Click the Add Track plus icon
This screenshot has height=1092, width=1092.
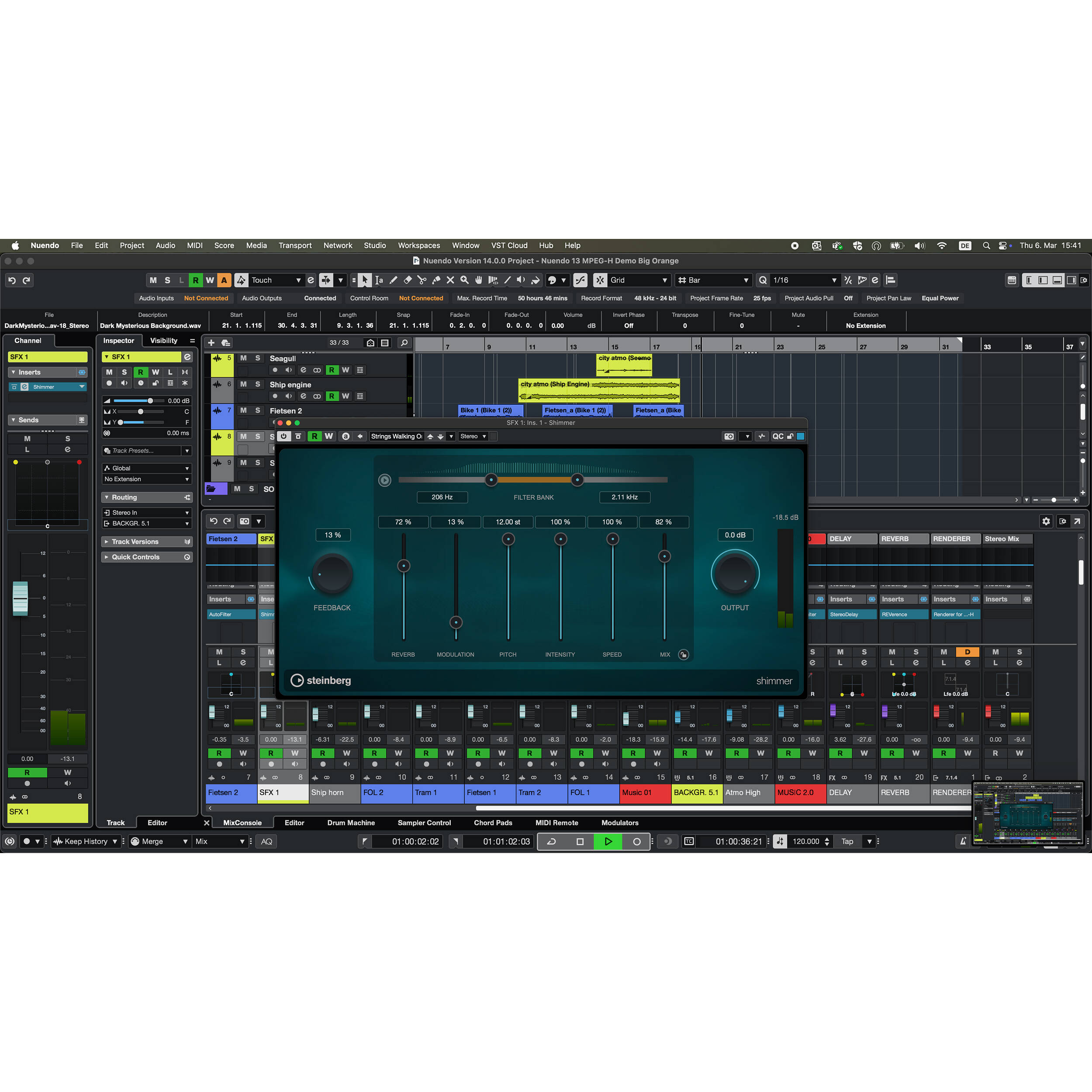pyautogui.click(x=211, y=342)
